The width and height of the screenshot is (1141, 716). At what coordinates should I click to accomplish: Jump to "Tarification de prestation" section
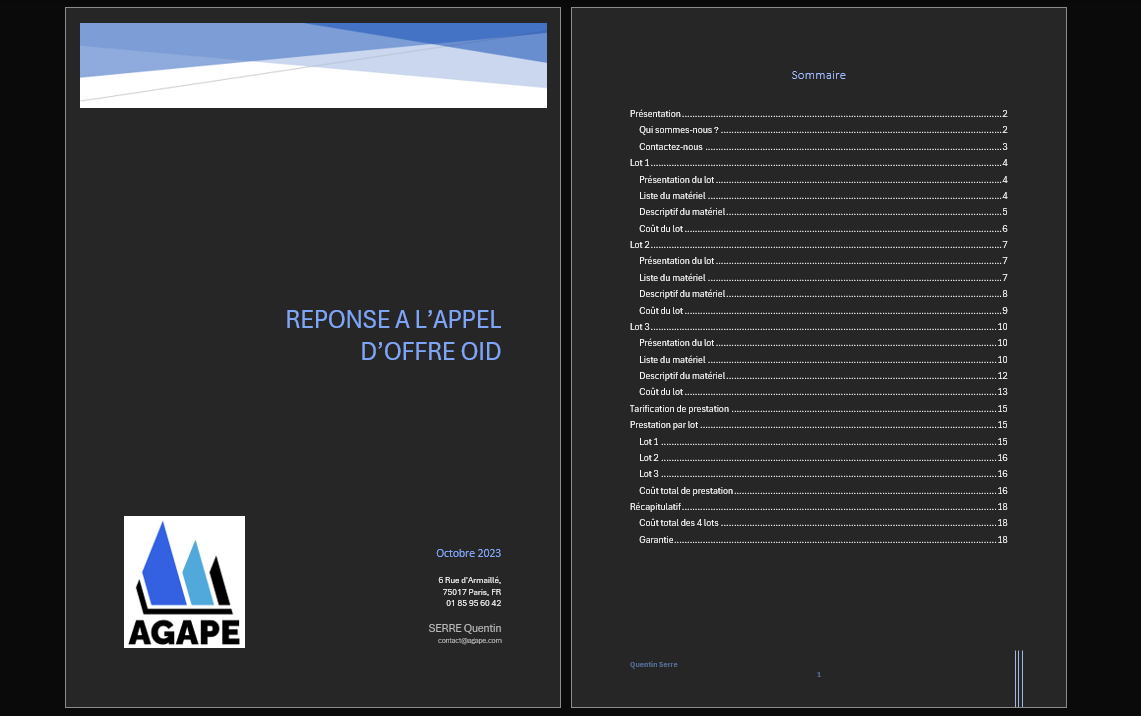click(679, 409)
